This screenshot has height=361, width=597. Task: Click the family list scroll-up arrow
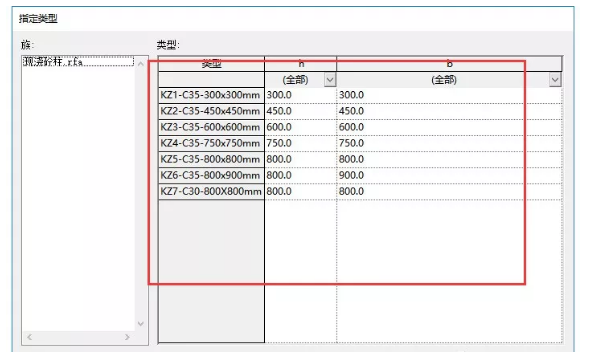click(x=141, y=64)
